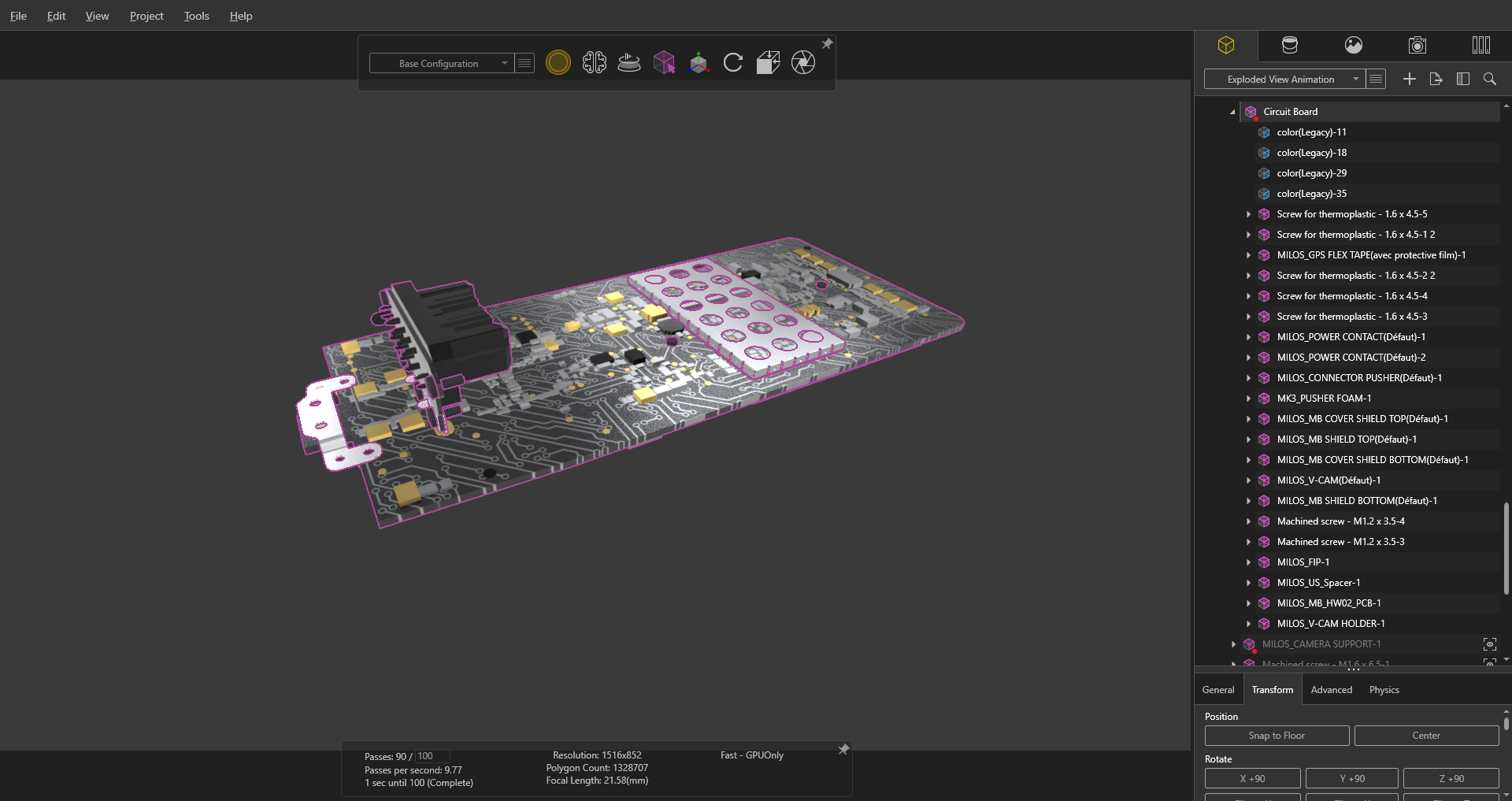Click the aperture render icon in toolbar
The width and height of the screenshot is (1512, 801).
tap(802, 62)
